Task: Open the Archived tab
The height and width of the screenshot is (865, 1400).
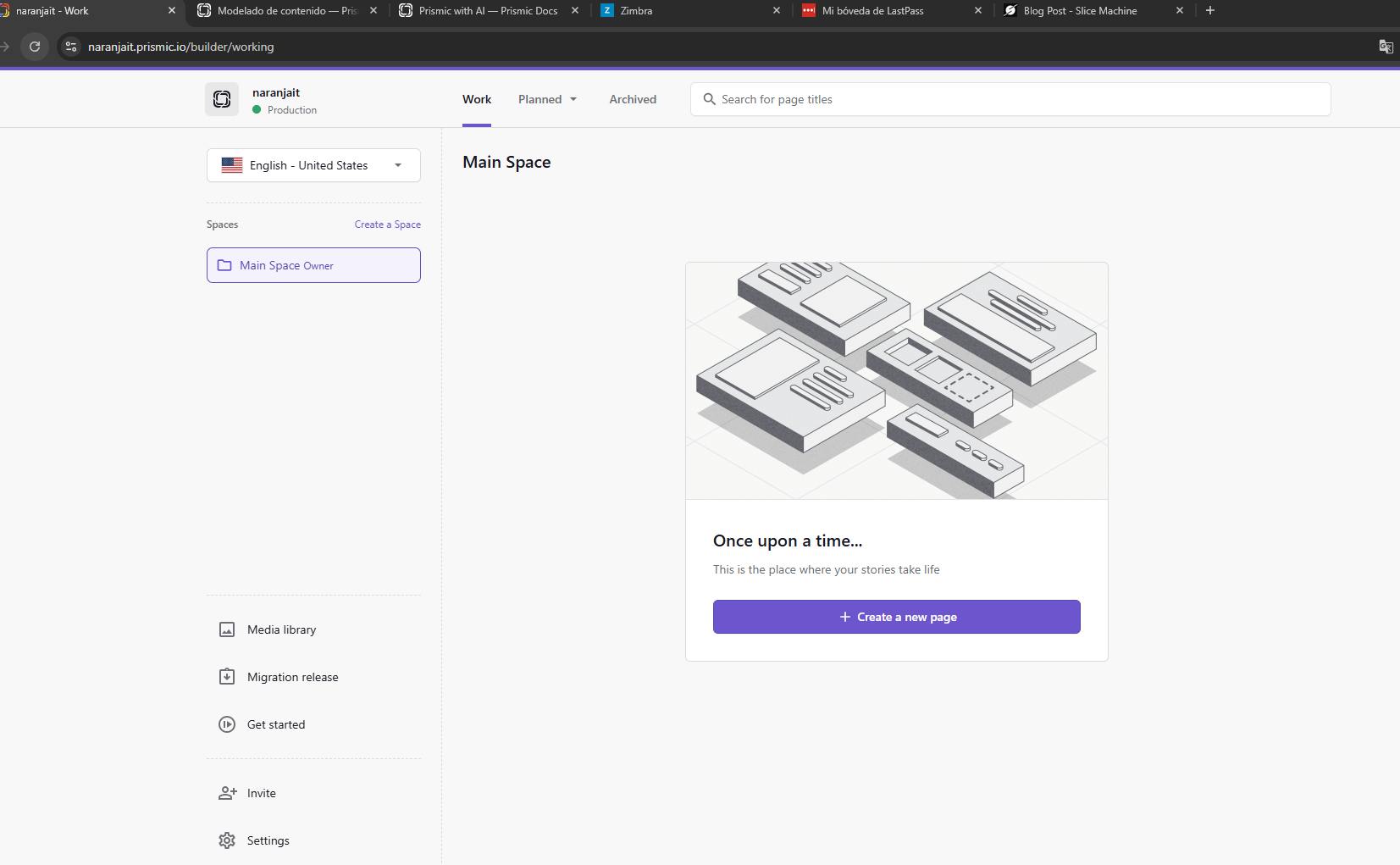Action: pyautogui.click(x=633, y=99)
